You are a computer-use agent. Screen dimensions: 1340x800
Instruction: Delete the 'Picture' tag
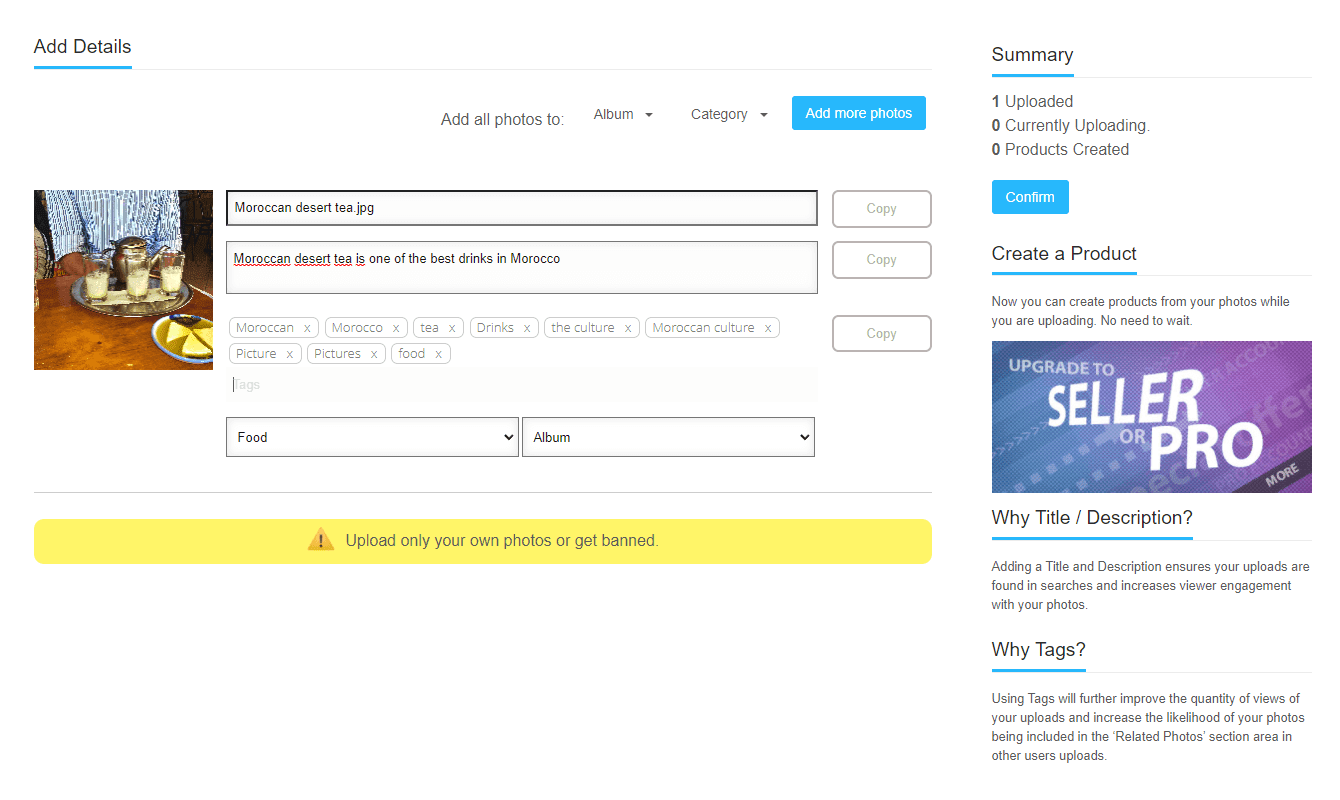tap(289, 354)
